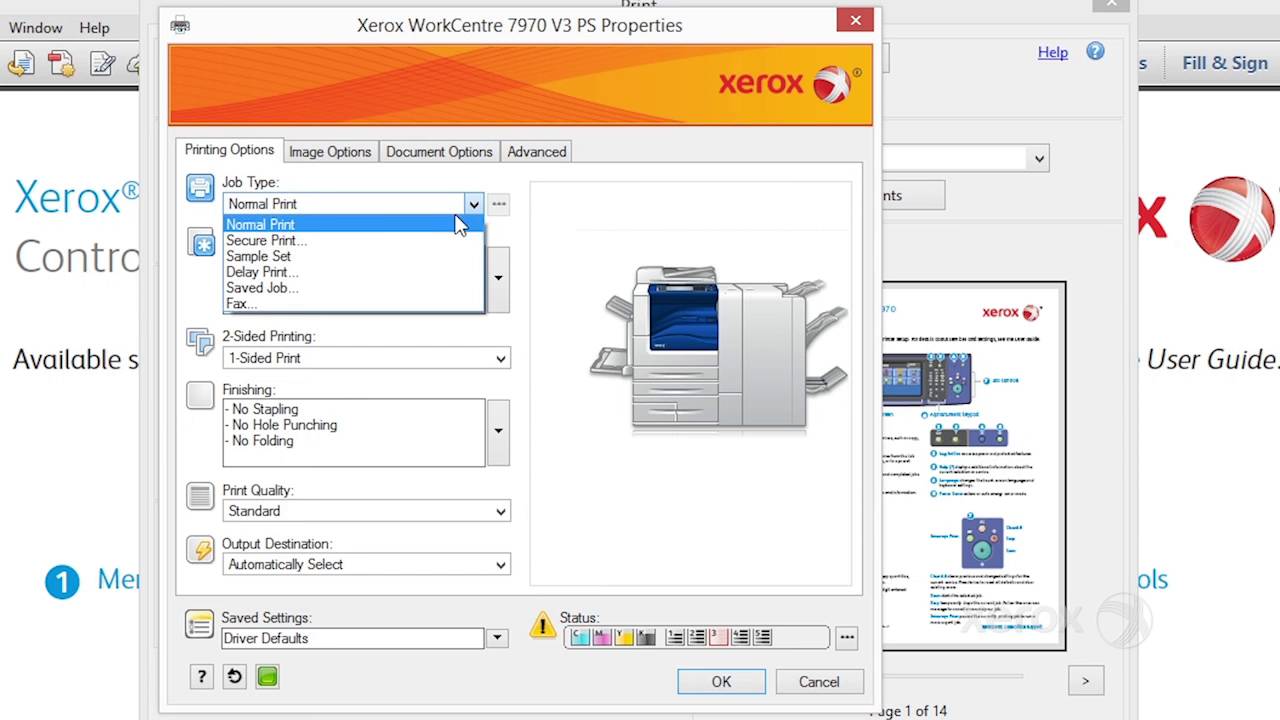Click the red Tray 3 status icon
This screenshot has width=1280, height=720.
(719, 637)
